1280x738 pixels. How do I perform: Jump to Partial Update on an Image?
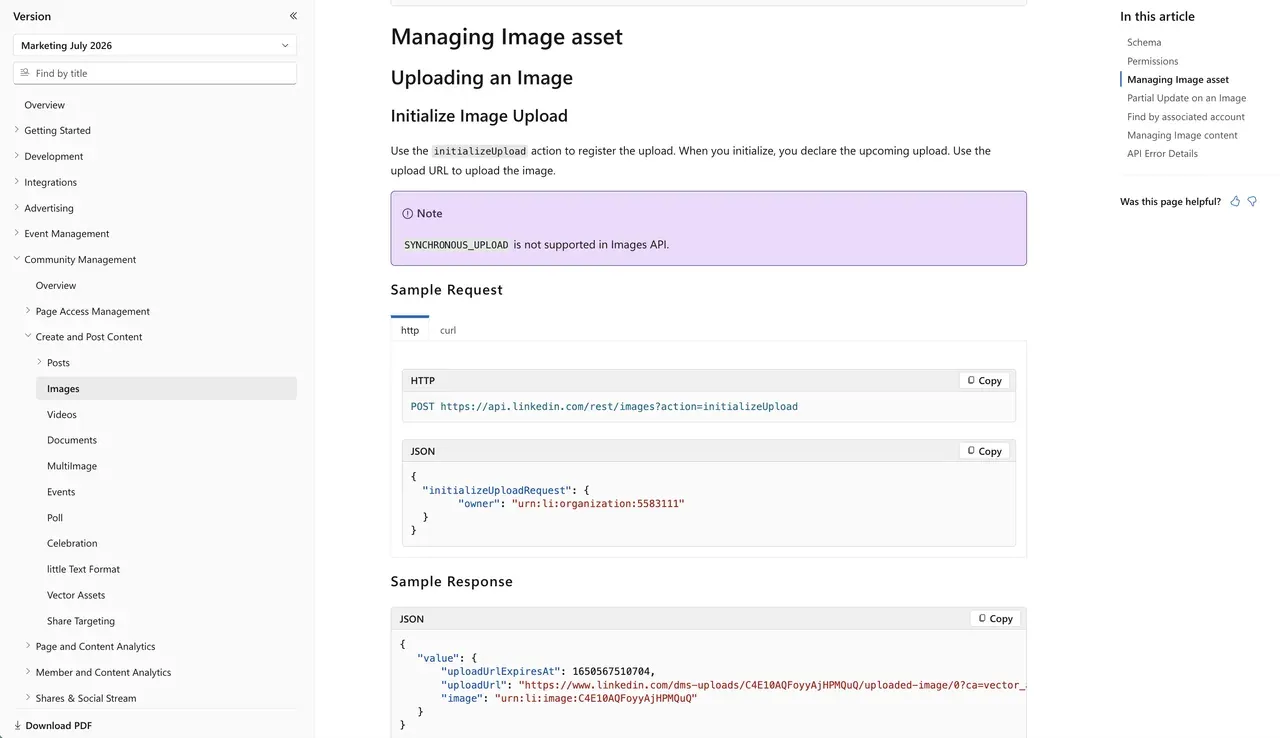[x=1186, y=98]
